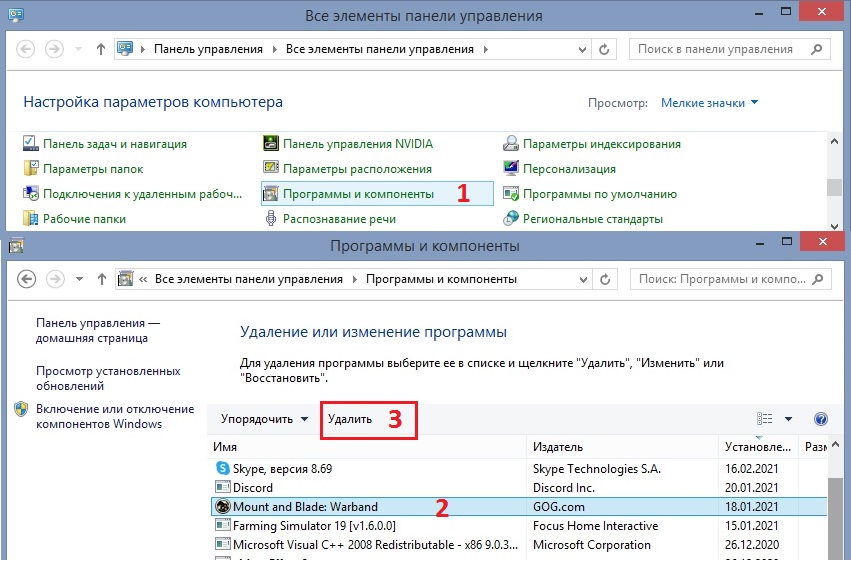Open view options dropdown arrow in programs toolbar
The height and width of the screenshot is (563, 851).
(x=788, y=419)
